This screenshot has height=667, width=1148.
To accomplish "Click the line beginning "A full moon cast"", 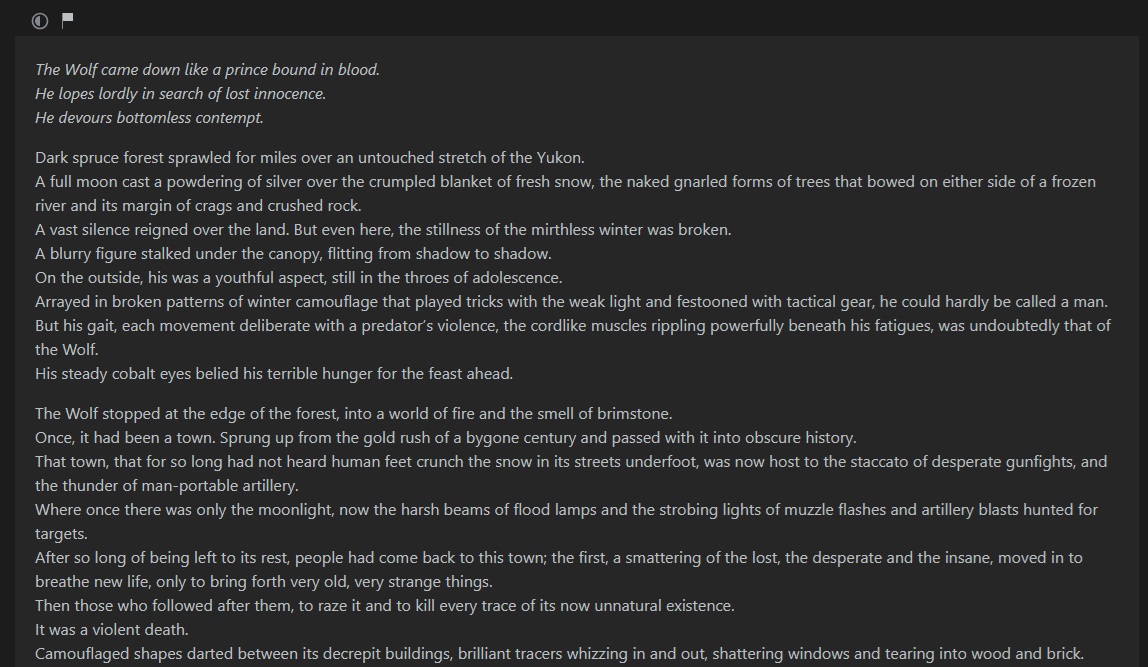I will [x=565, y=194].
